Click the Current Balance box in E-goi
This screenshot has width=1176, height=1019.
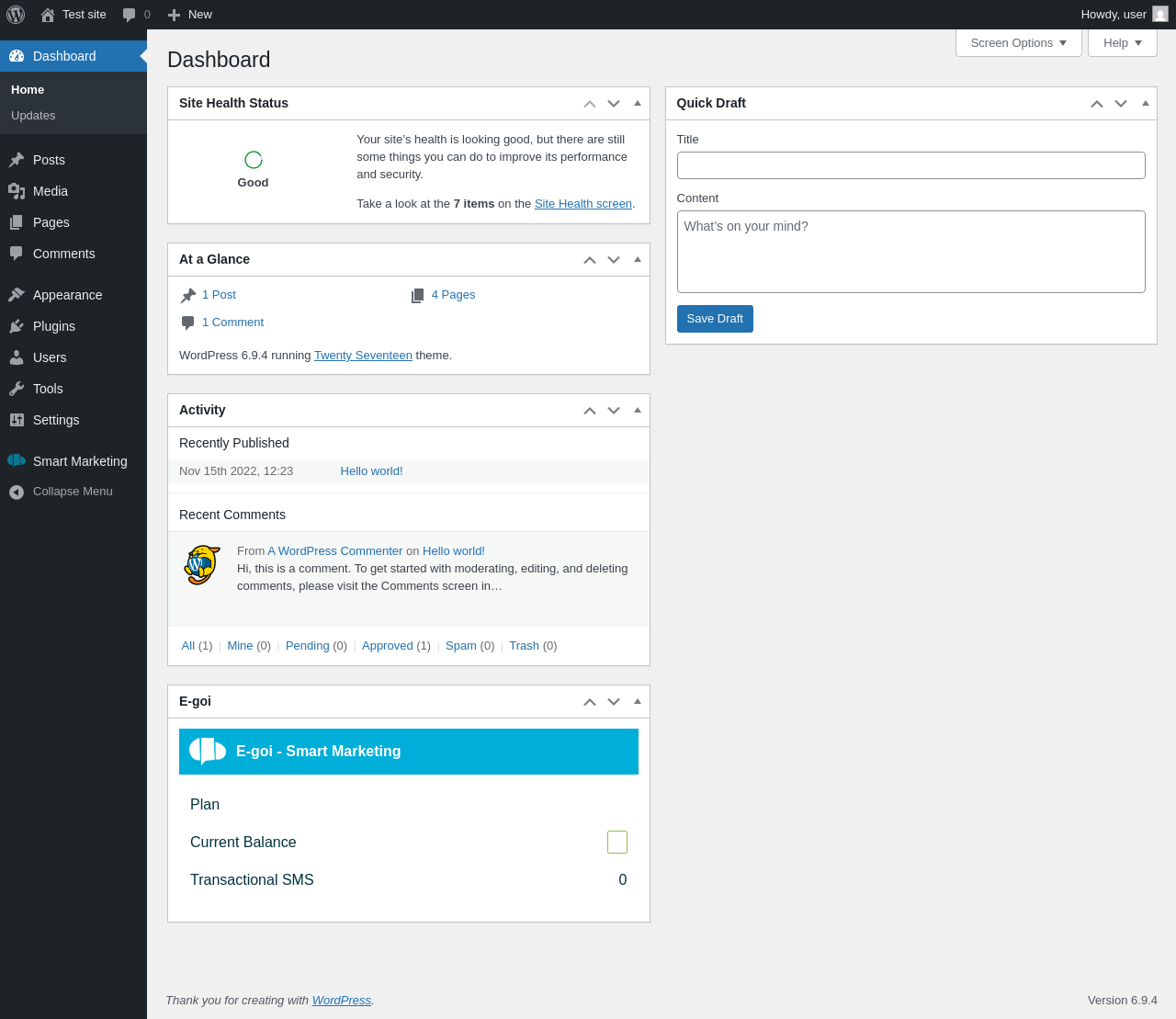tap(617, 842)
